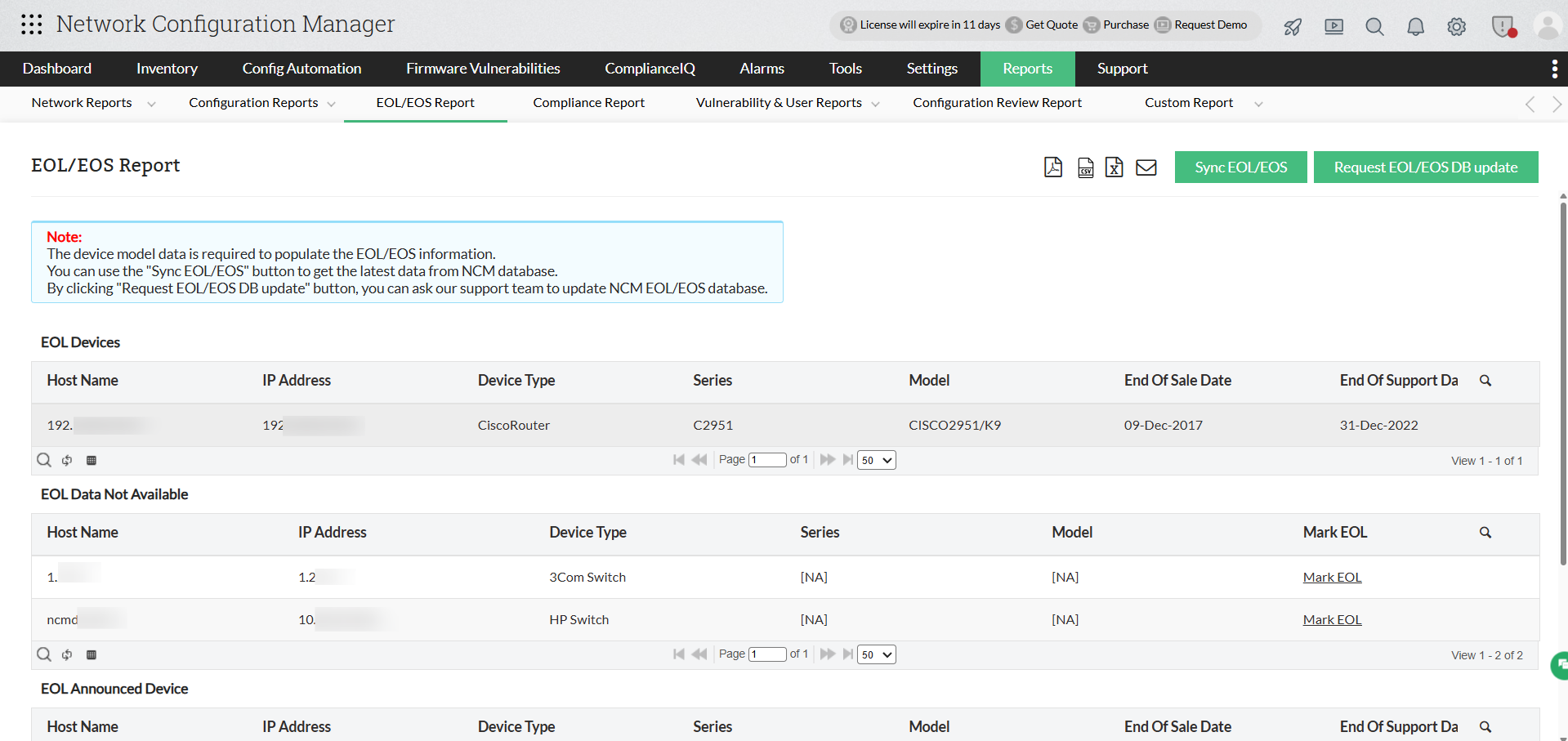Jump to last page of EOL Data Not Available
The image size is (1568, 741).
tap(847, 654)
